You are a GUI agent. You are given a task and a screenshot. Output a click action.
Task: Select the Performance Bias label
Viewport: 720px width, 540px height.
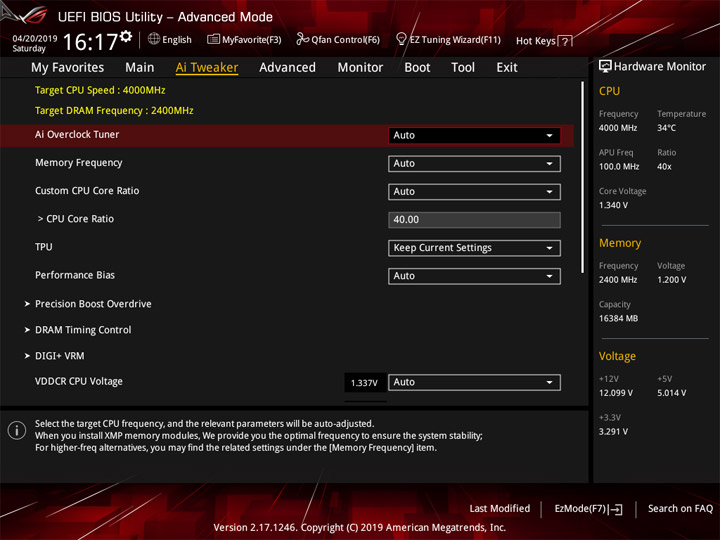pyautogui.click(x=75, y=275)
